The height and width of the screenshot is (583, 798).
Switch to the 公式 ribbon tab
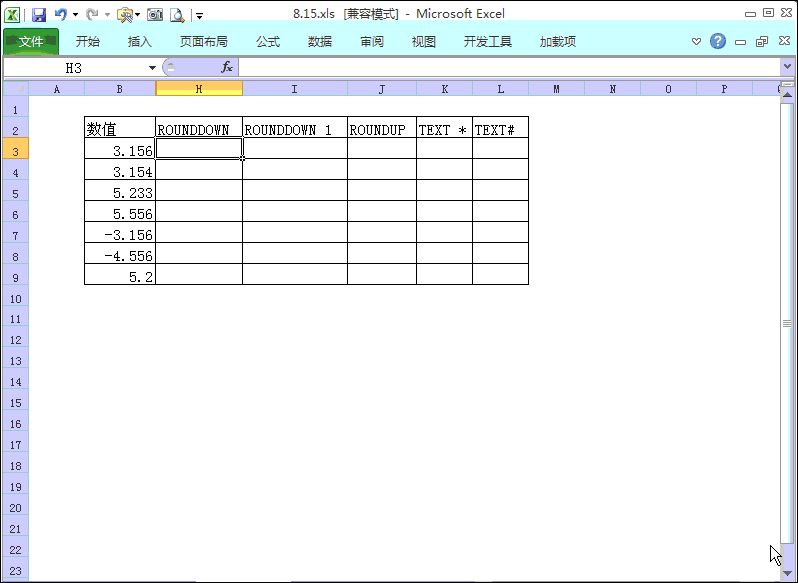pyautogui.click(x=268, y=42)
